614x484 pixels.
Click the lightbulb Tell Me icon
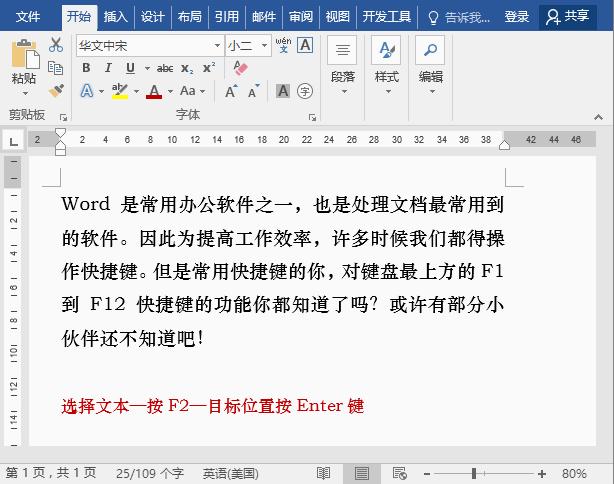(x=433, y=17)
